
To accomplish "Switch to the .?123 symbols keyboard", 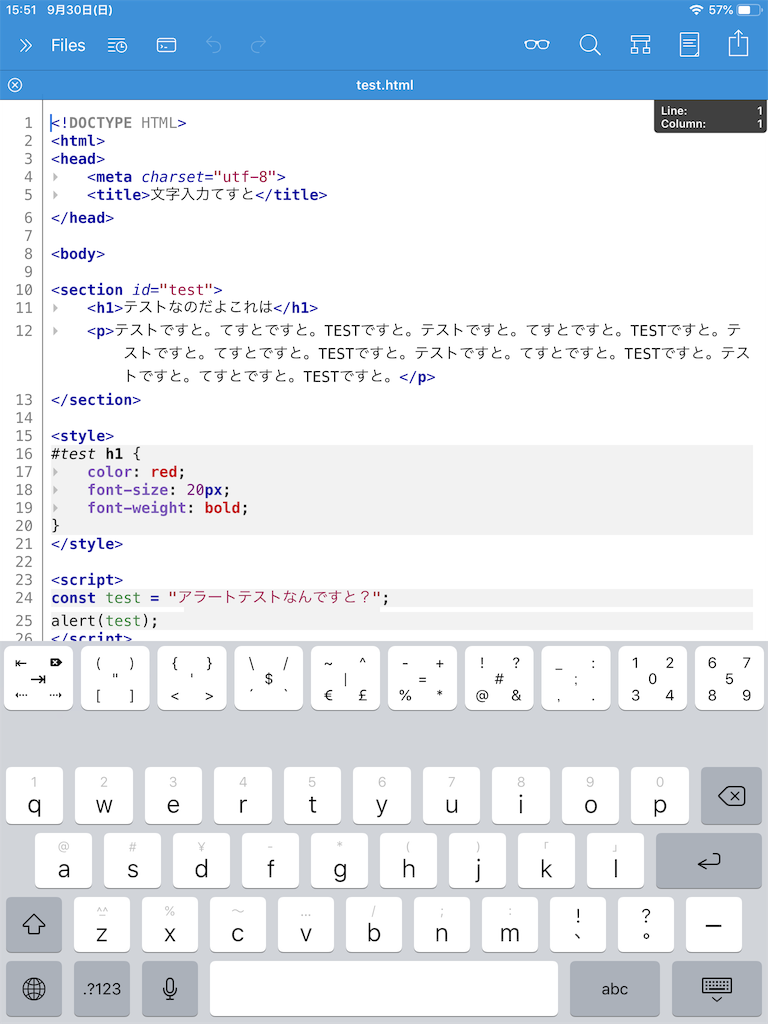I will [102, 989].
